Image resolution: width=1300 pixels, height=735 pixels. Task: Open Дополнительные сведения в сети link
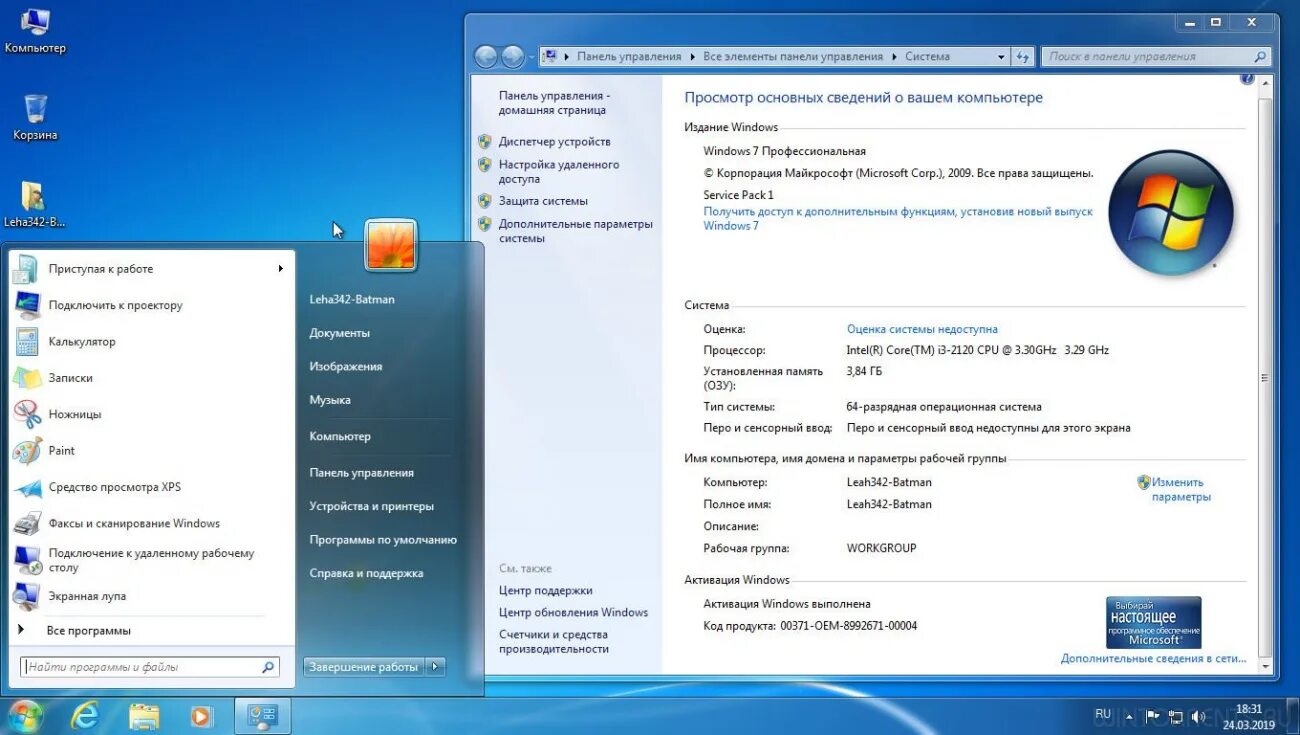[x=1154, y=658]
